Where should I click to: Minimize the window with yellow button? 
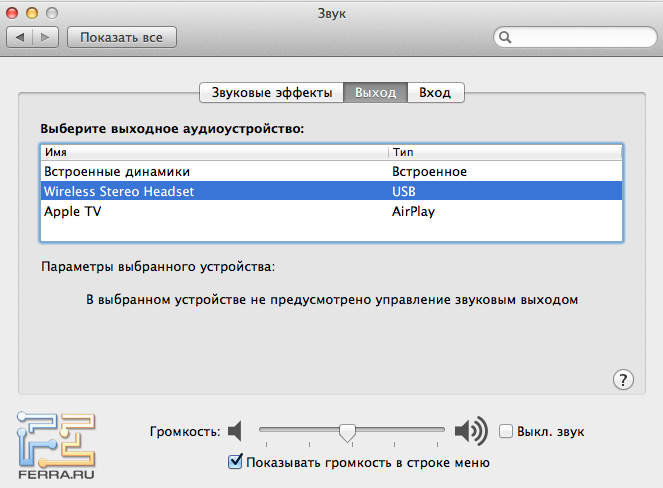coord(32,13)
